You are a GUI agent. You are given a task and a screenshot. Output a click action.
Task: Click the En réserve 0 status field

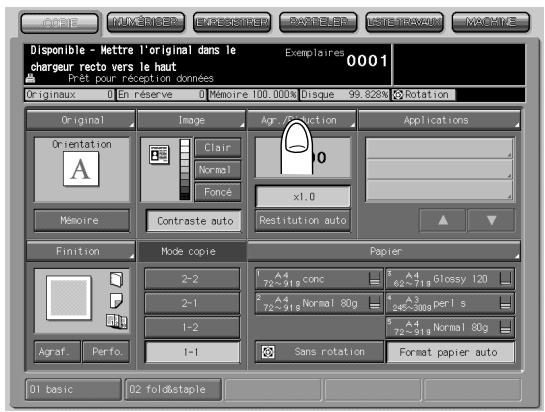click(x=161, y=95)
